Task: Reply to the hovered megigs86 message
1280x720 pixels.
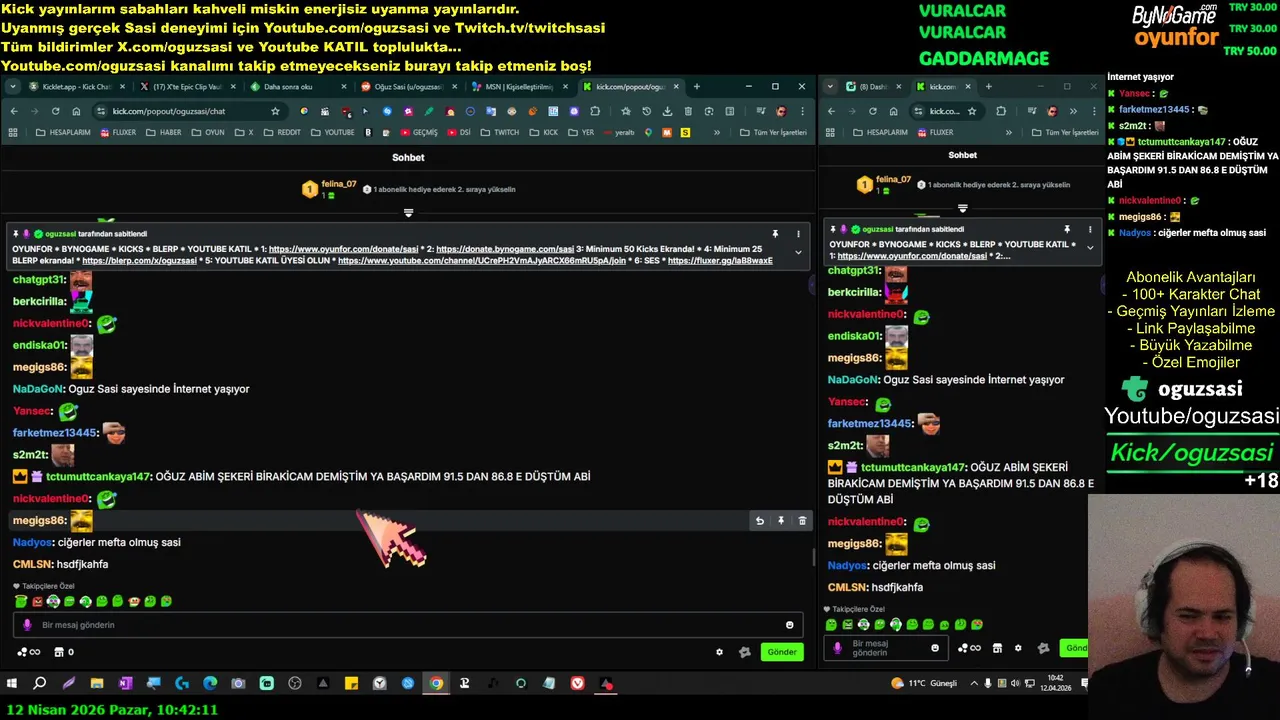Action: 760,521
